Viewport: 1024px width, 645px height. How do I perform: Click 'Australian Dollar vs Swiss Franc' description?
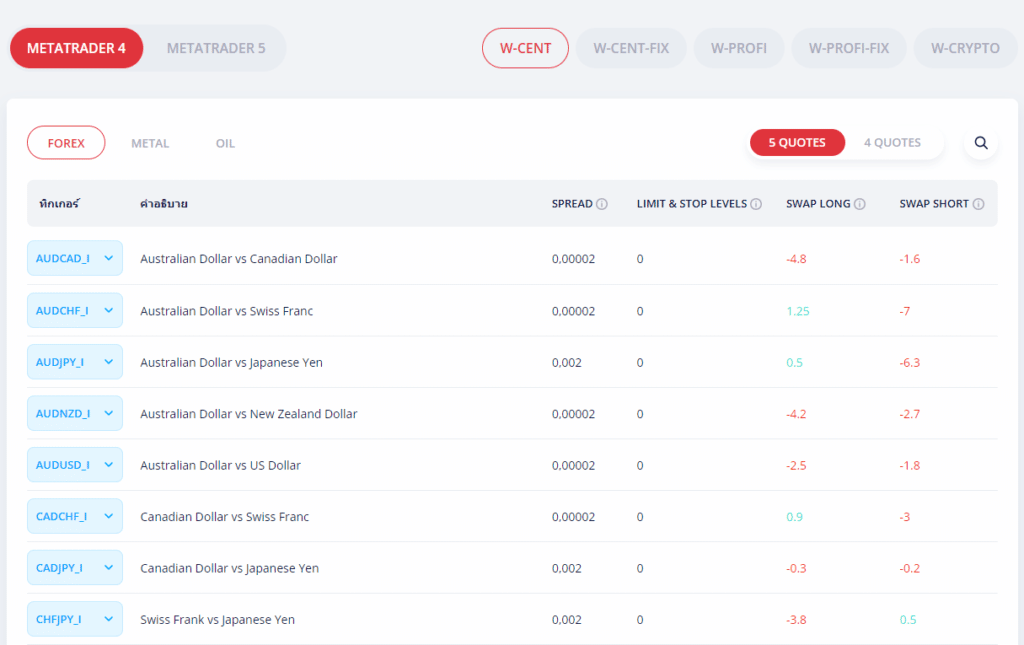pos(227,311)
